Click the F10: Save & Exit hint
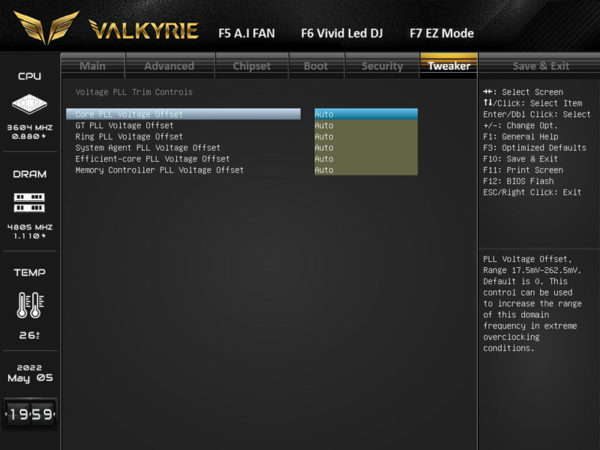This screenshot has height=450, width=600. 520,159
